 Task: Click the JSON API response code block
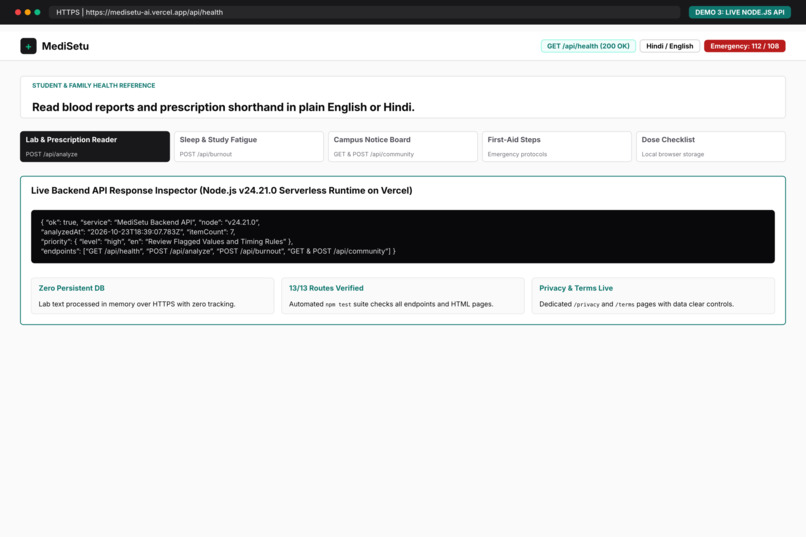[403, 236]
